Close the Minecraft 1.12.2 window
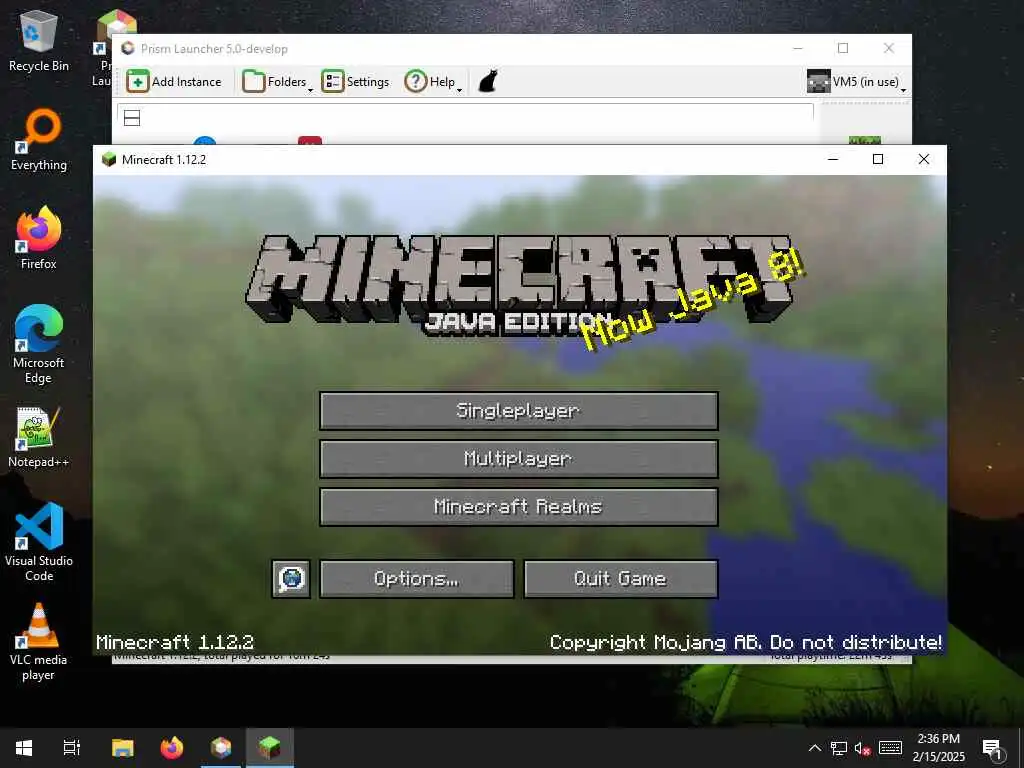1024x768 pixels. 923,159
